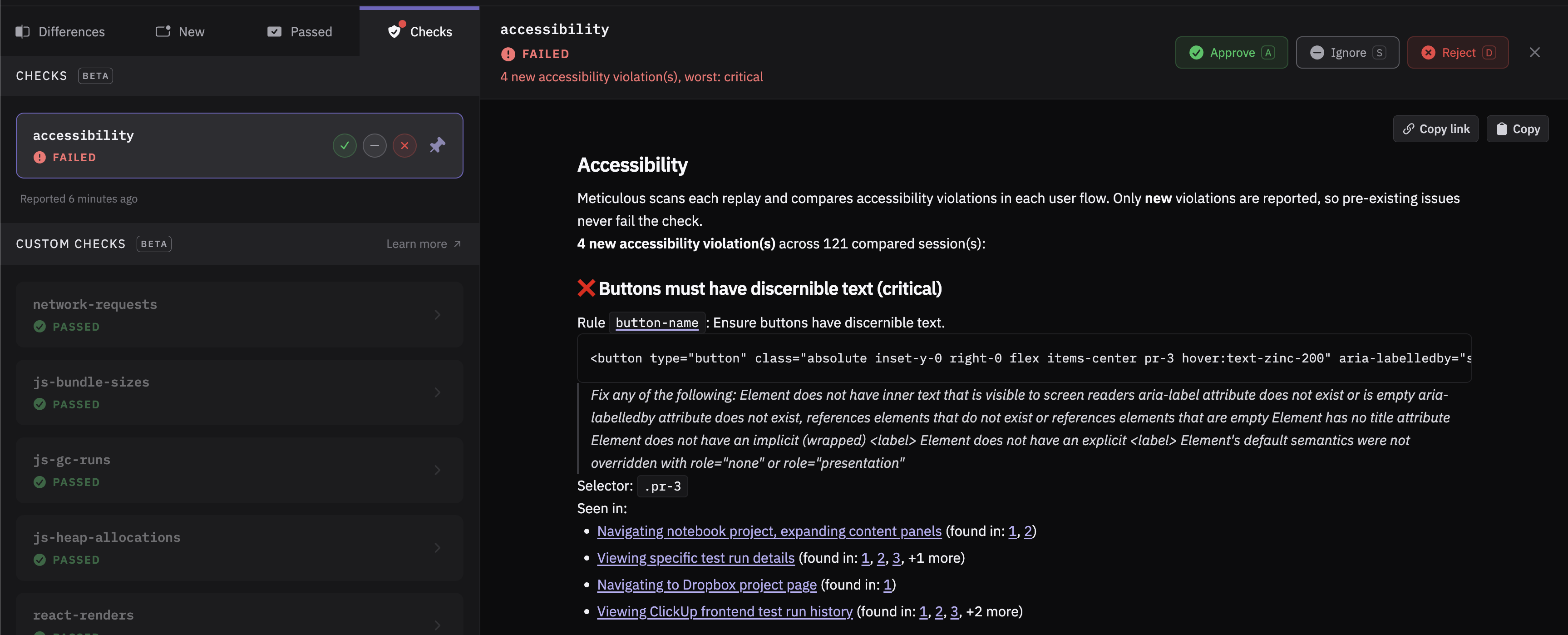Screen dimensions: 1568x635
Task: Copy link to this check result
Action: click(x=1435, y=129)
